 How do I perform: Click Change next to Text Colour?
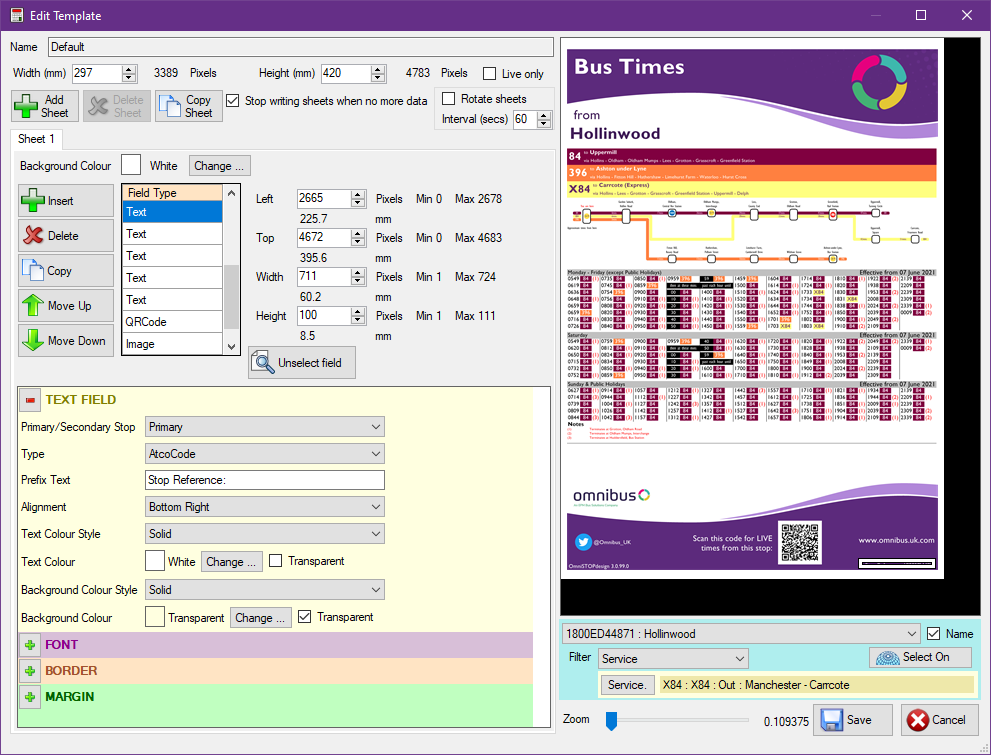[x=232, y=562]
